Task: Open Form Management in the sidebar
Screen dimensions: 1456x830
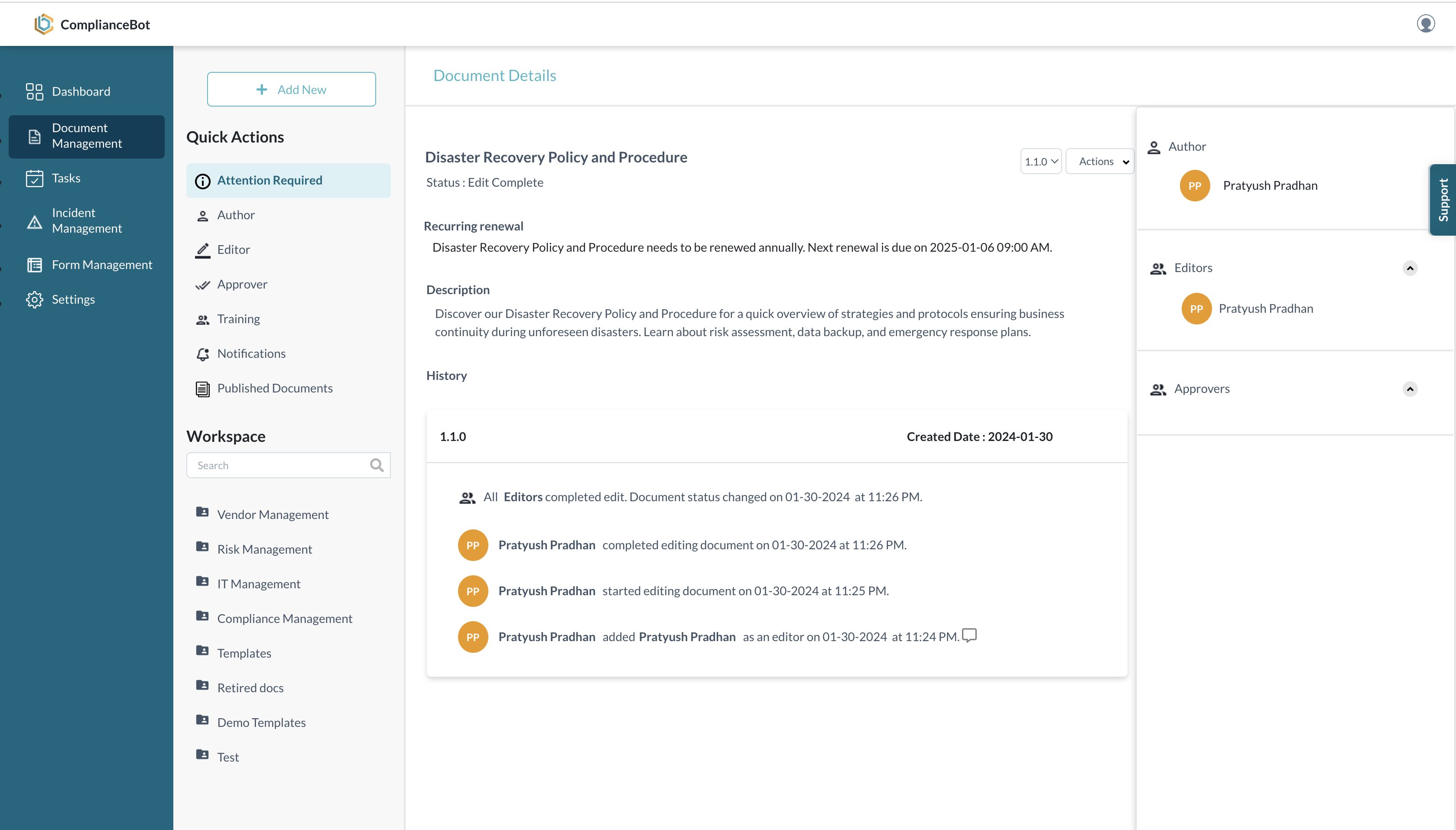Action: point(101,265)
